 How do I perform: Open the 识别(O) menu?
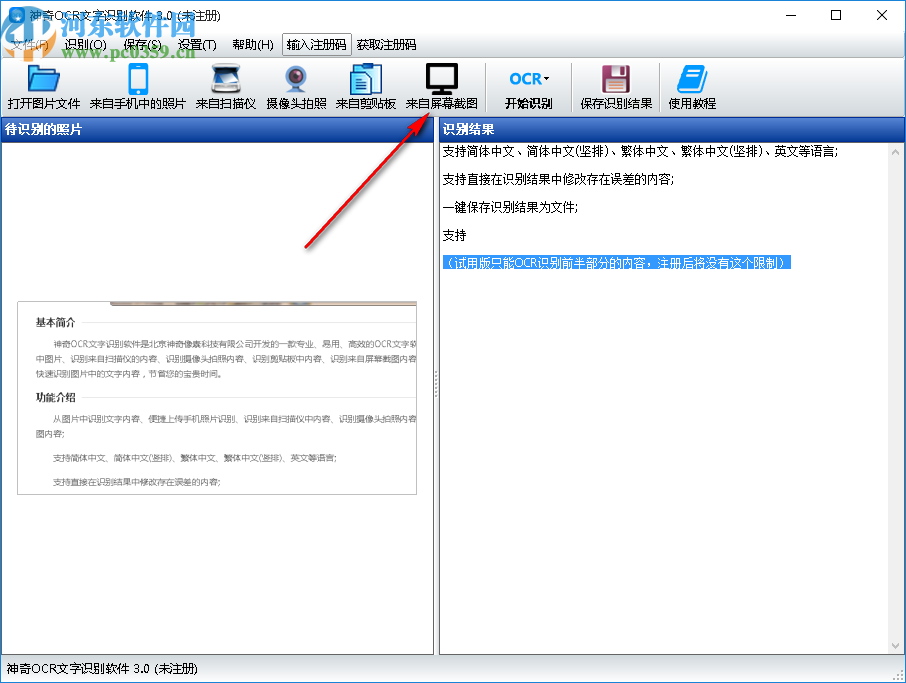(x=86, y=44)
